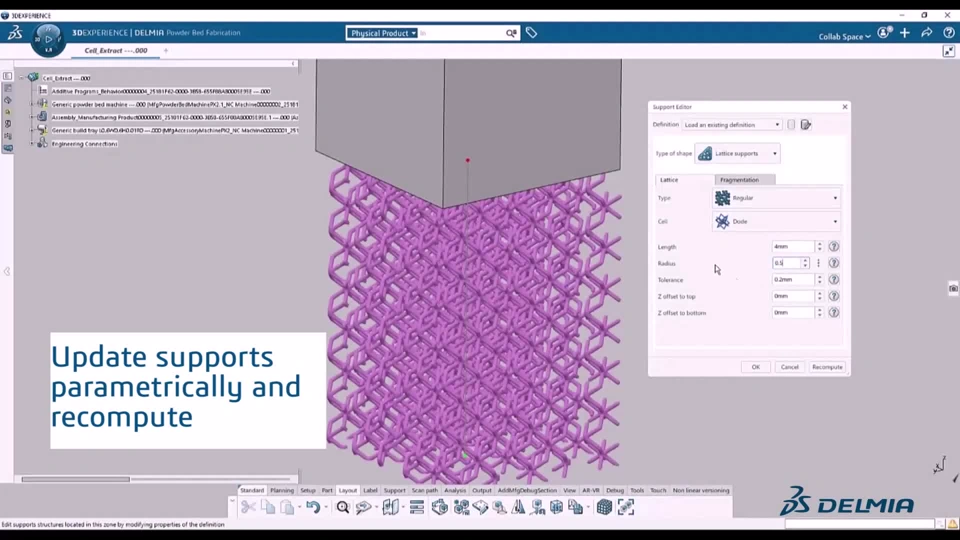Click the Radius three-dot options menu
The width and height of the screenshot is (960, 540).
[x=819, y=263]
